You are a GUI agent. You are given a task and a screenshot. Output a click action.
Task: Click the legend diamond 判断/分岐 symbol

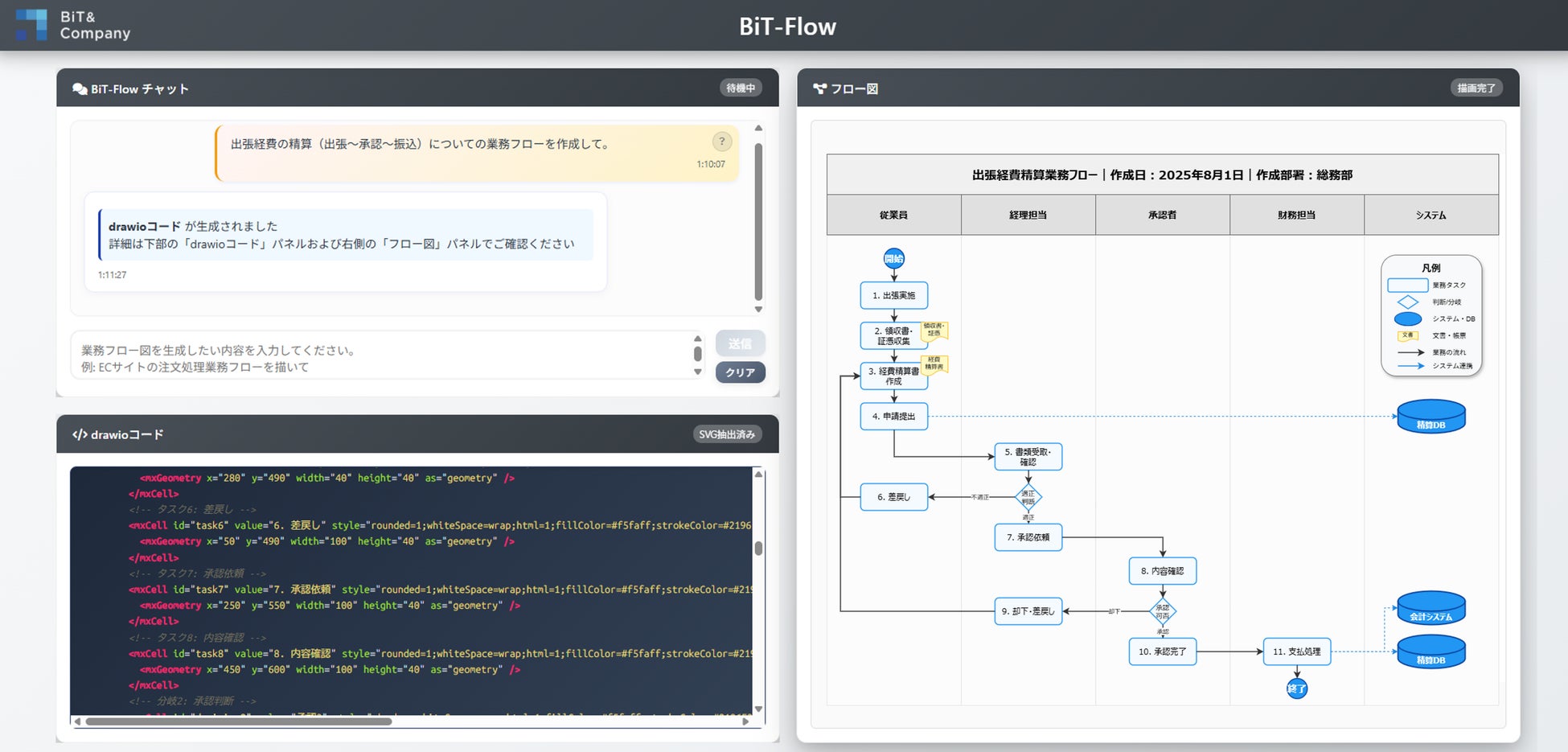[1407, 302]
